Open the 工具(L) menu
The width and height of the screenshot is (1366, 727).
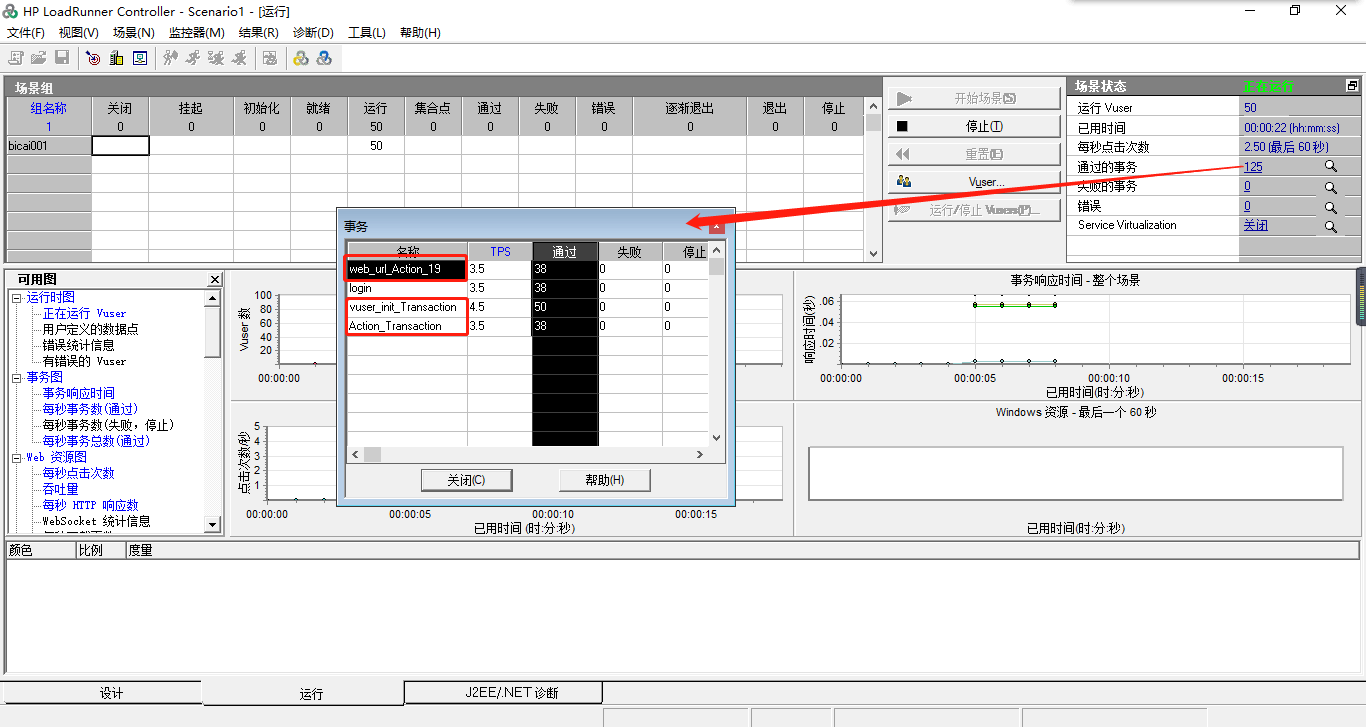click(x=365, y=32)
